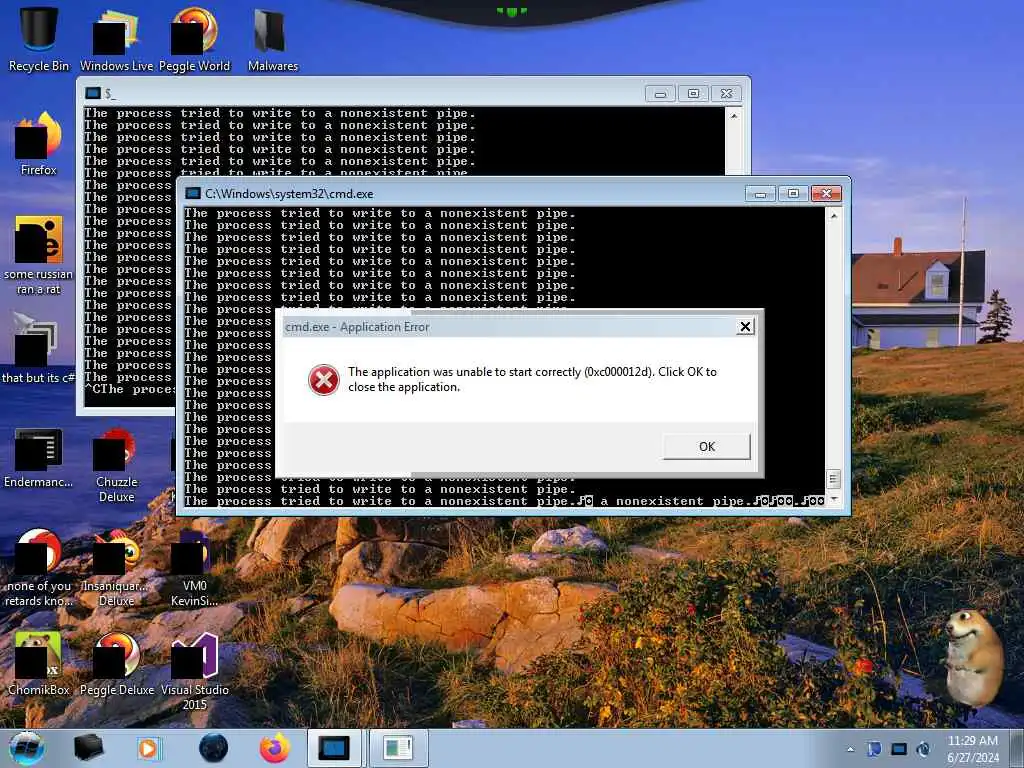Viewport: 1024px width, 768px height.
Task: Minimize the C:\Windows\system32\cmd.exe window
Action: click(x=760, y=194)
